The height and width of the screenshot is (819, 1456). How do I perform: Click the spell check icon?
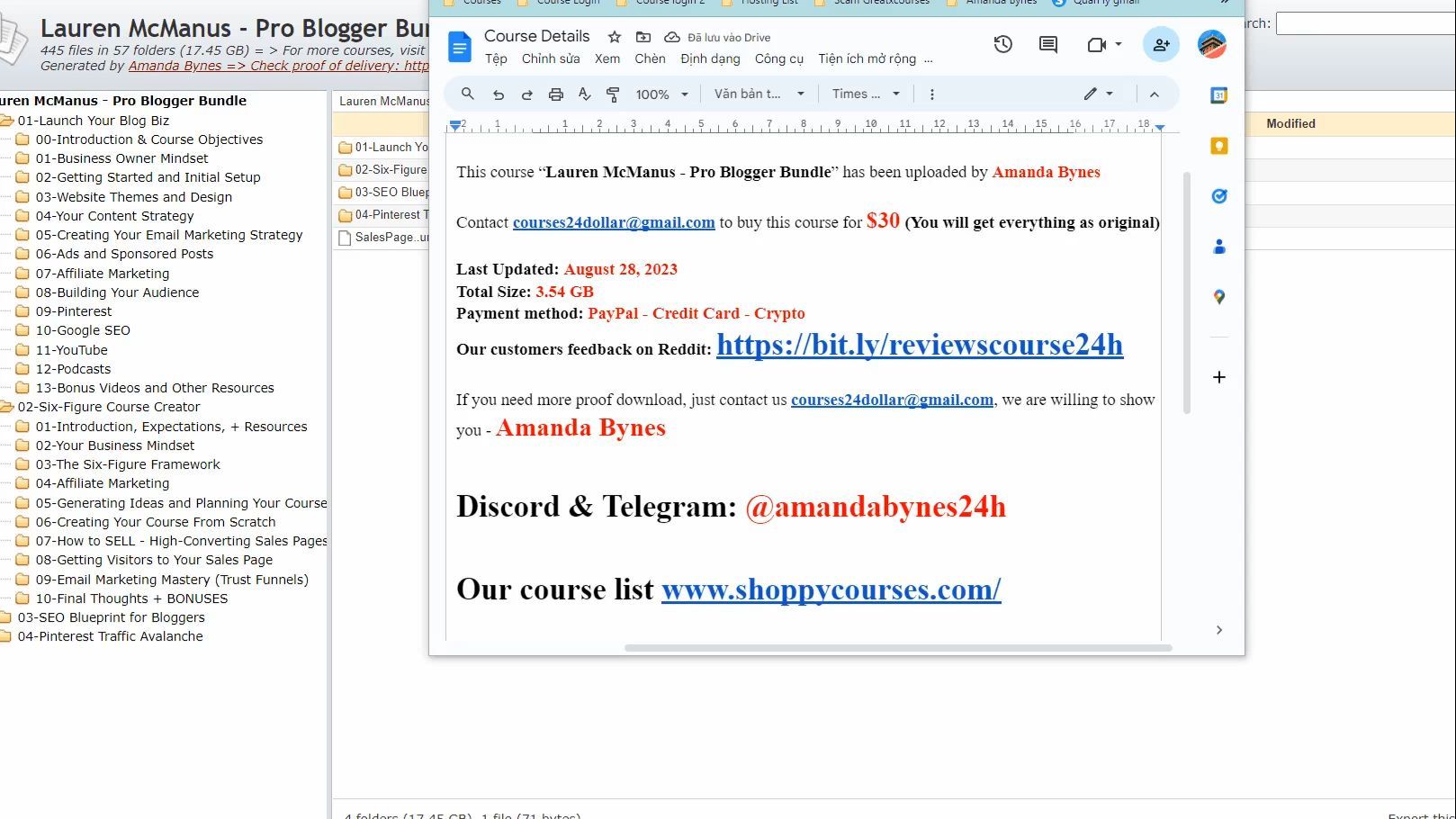tap(585, 94)
